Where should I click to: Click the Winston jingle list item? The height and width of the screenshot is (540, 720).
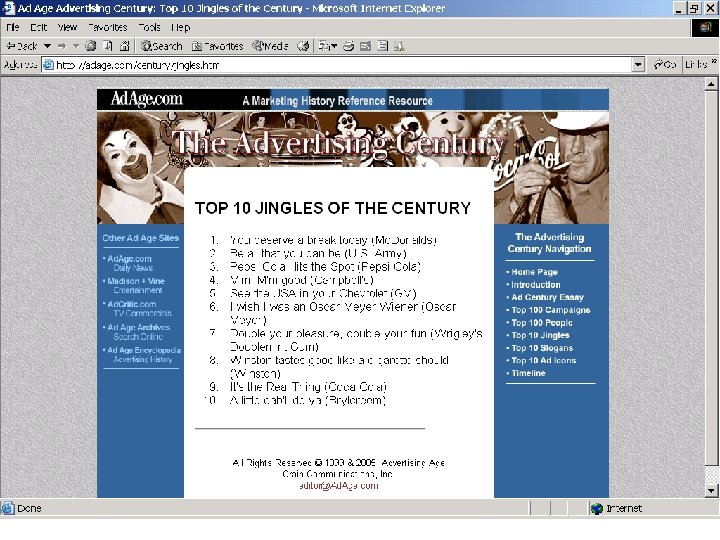coord(339,367)
